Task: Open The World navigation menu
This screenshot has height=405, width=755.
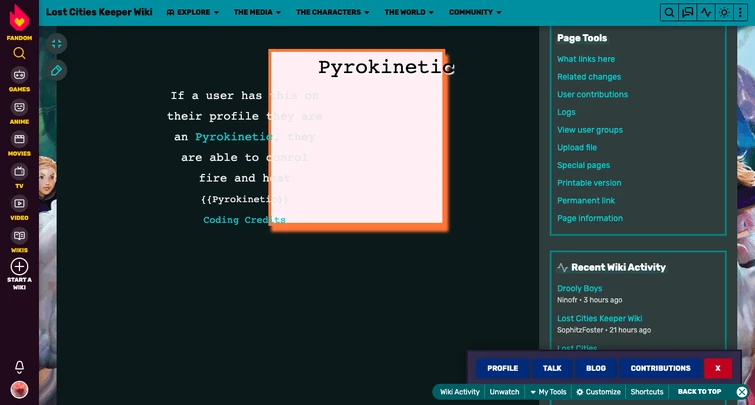Action: click(x=409, y=12)
